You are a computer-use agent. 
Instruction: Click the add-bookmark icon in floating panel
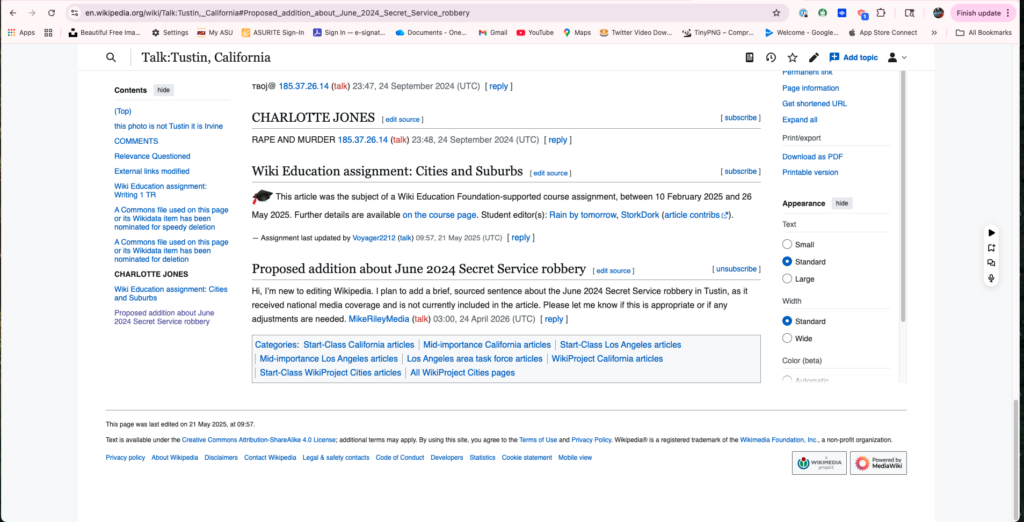click(x=991, y=248)
